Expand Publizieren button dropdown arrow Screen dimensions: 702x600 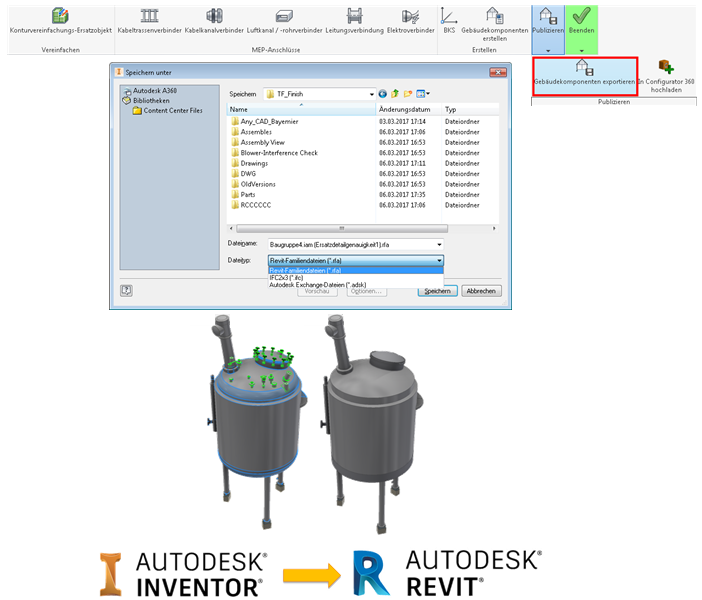pyautogui.click(x=548, y=50)
